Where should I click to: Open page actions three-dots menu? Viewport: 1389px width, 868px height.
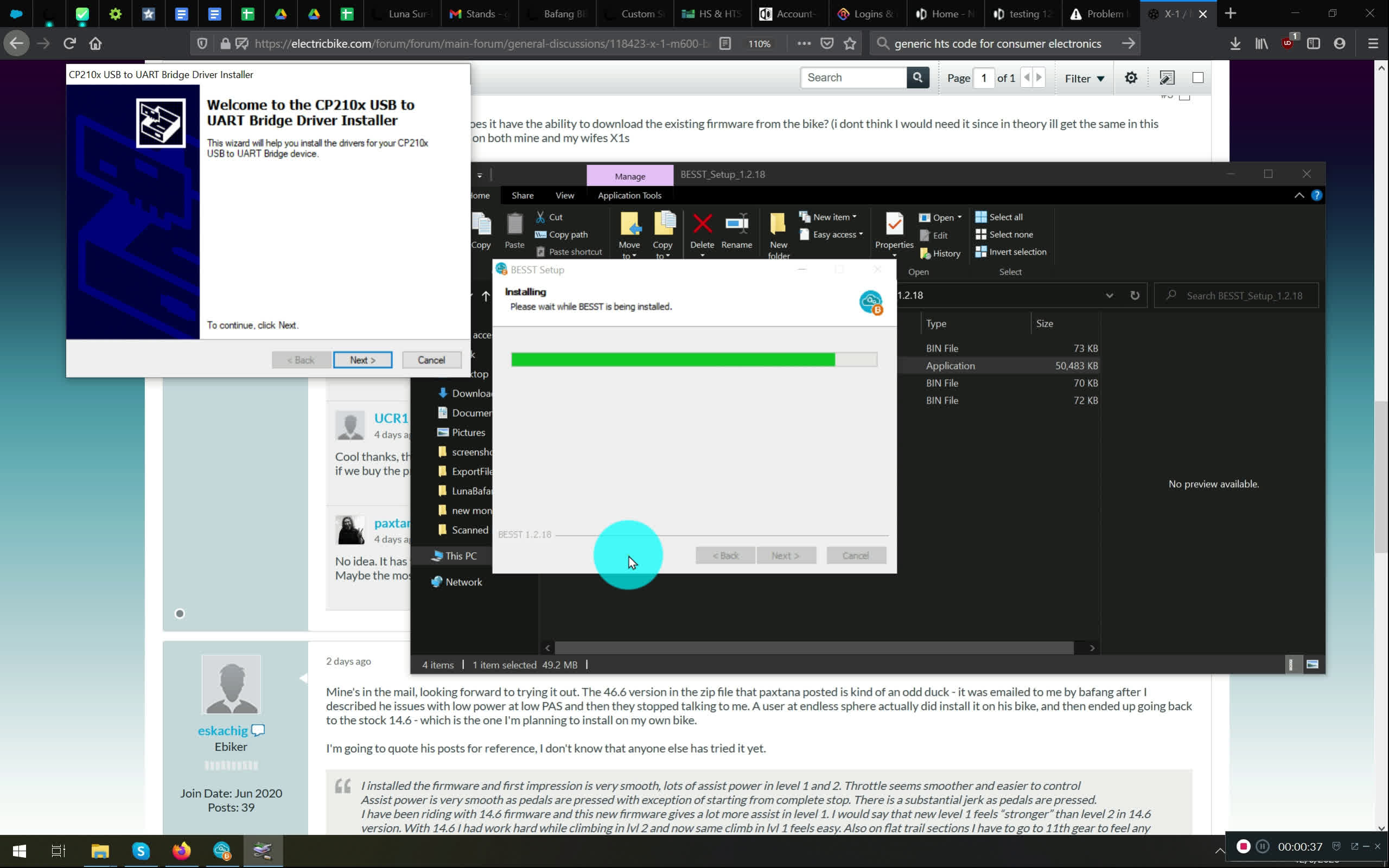tap(804, 43)
